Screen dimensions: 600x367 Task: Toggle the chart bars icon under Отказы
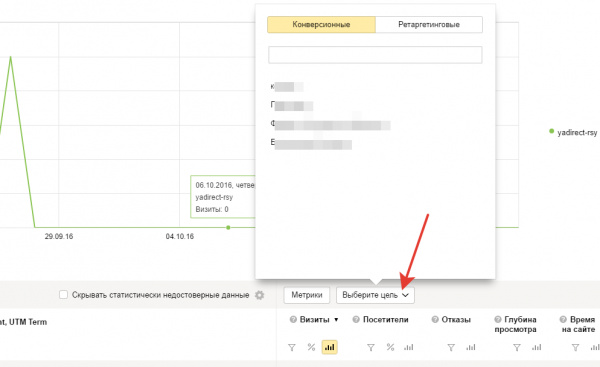pos(471,347)
